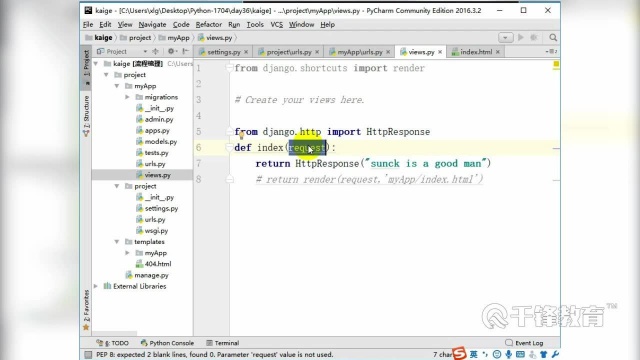Open Search Everywhere magnifier icon

click(x=553, y=38)
